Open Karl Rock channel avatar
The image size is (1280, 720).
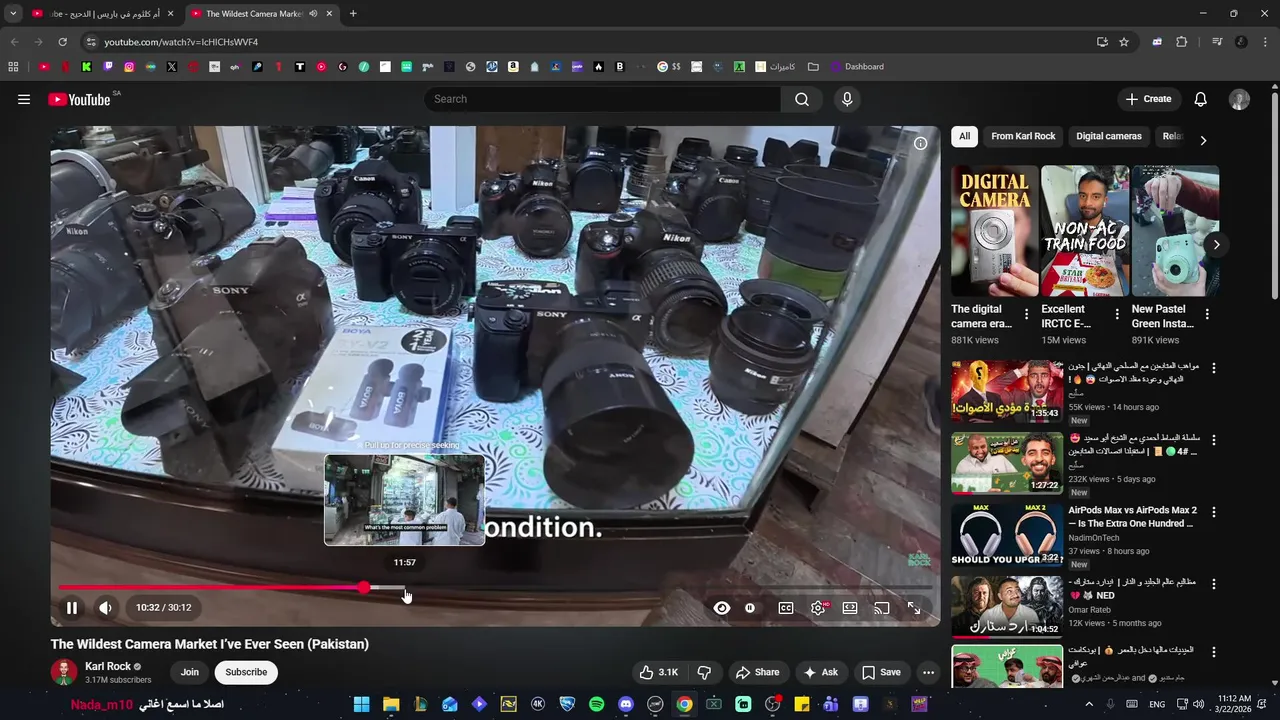[x=64, y=672]
